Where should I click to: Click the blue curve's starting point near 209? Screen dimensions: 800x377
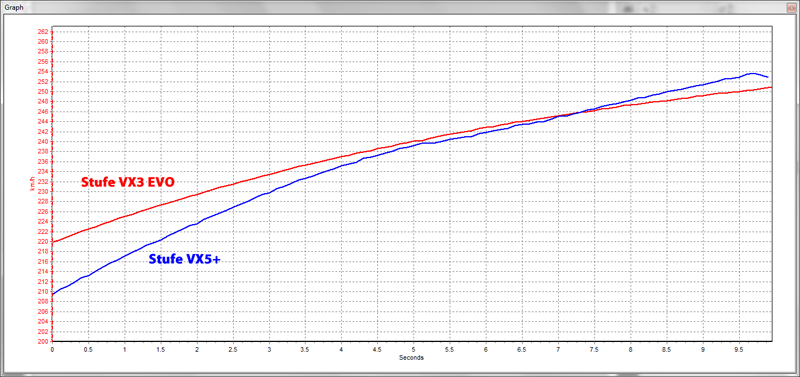53,294
